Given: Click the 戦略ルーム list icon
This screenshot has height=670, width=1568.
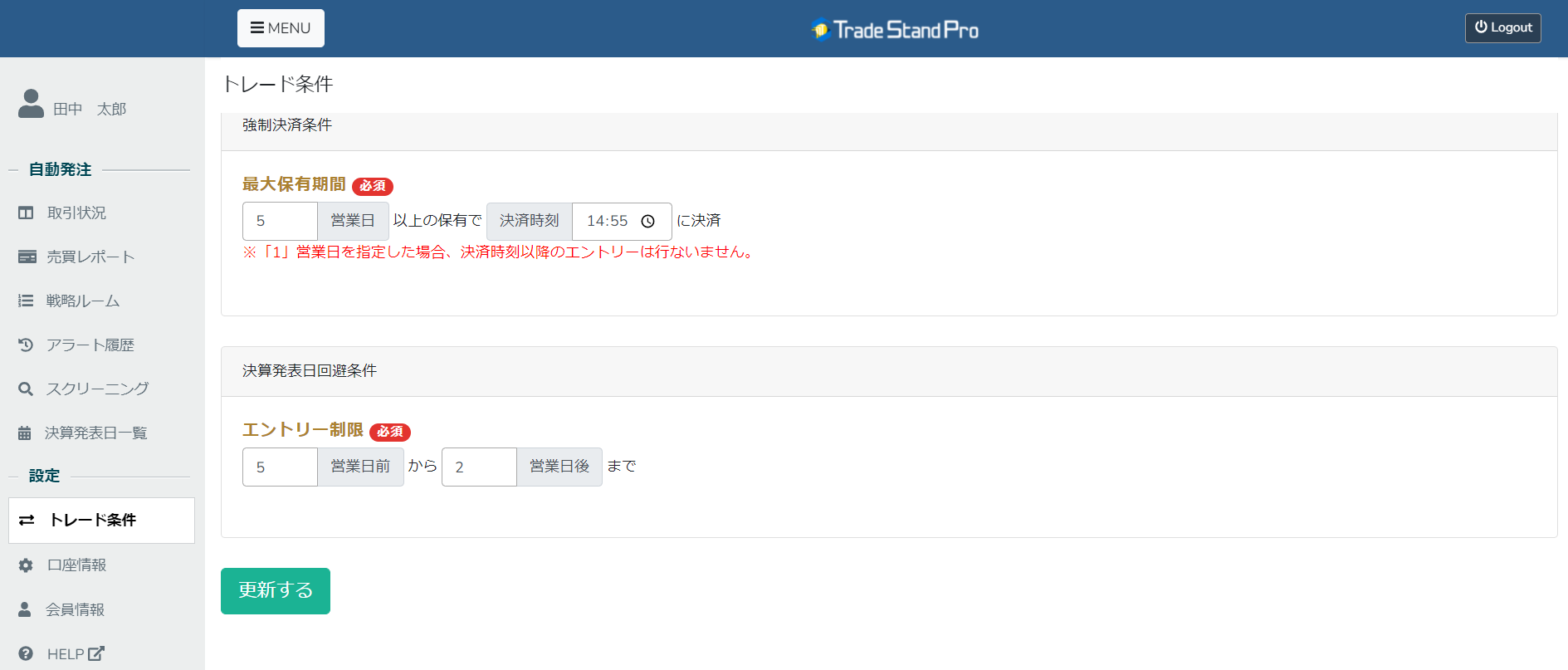Looking at the screenshot, I should pyautogui.click(x=26, y=301).
